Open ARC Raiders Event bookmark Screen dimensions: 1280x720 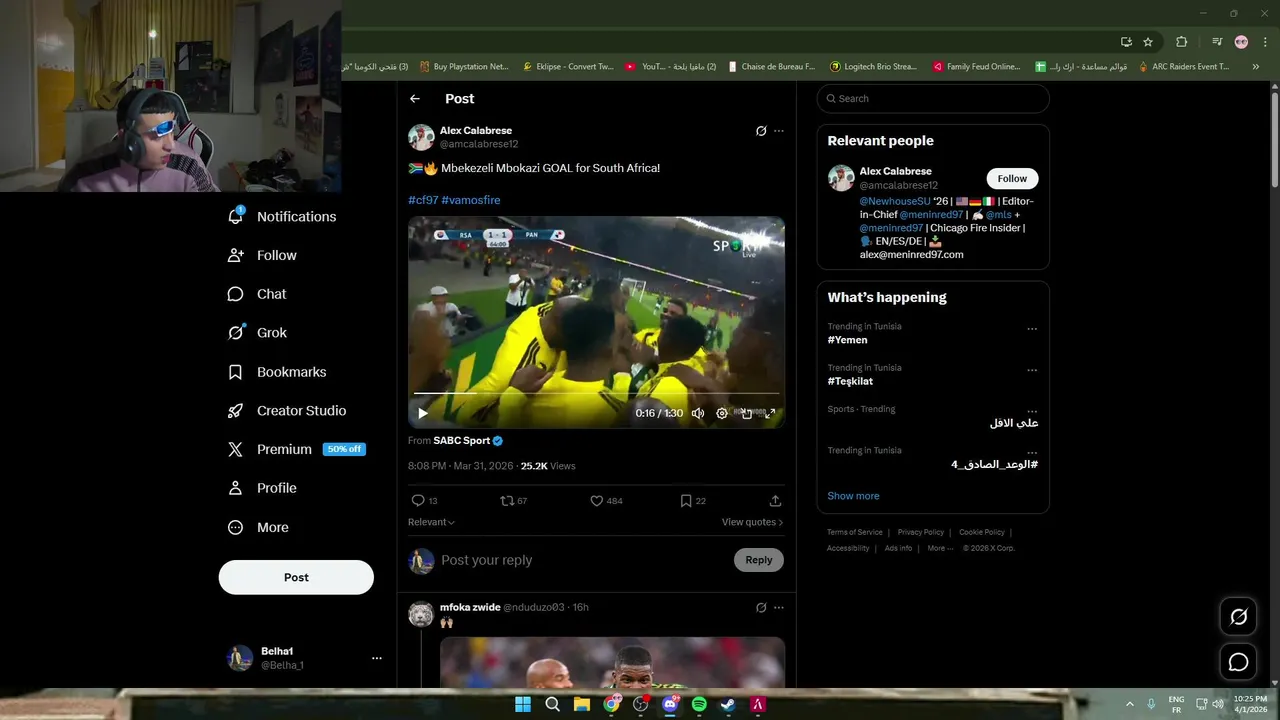point(1184,67)
